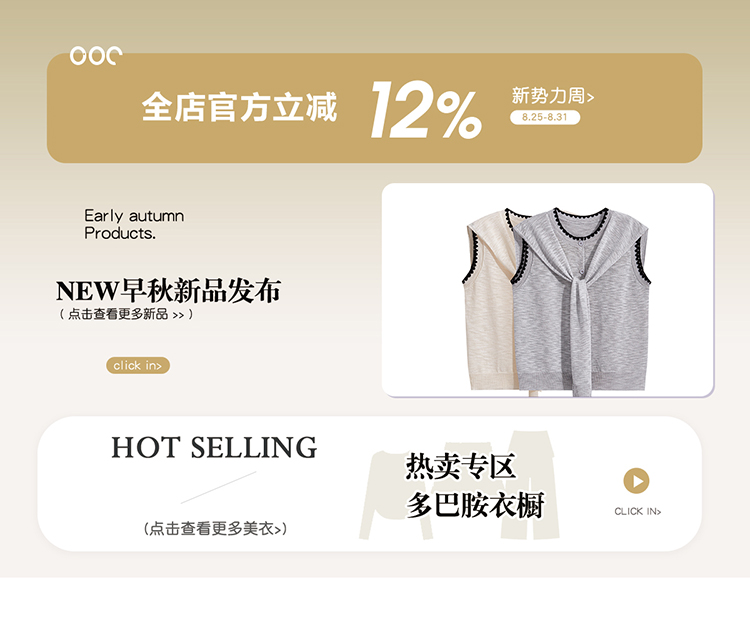The height and width of the screenshot is (617, 750).
Task: Click the gold play button icon
Action: (636, 481)
